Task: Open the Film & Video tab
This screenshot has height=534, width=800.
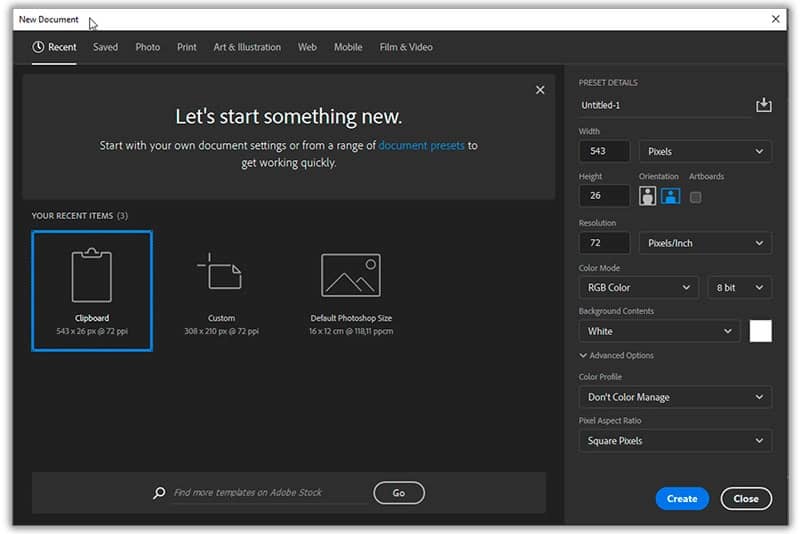Action: click(x=406, y=47)
